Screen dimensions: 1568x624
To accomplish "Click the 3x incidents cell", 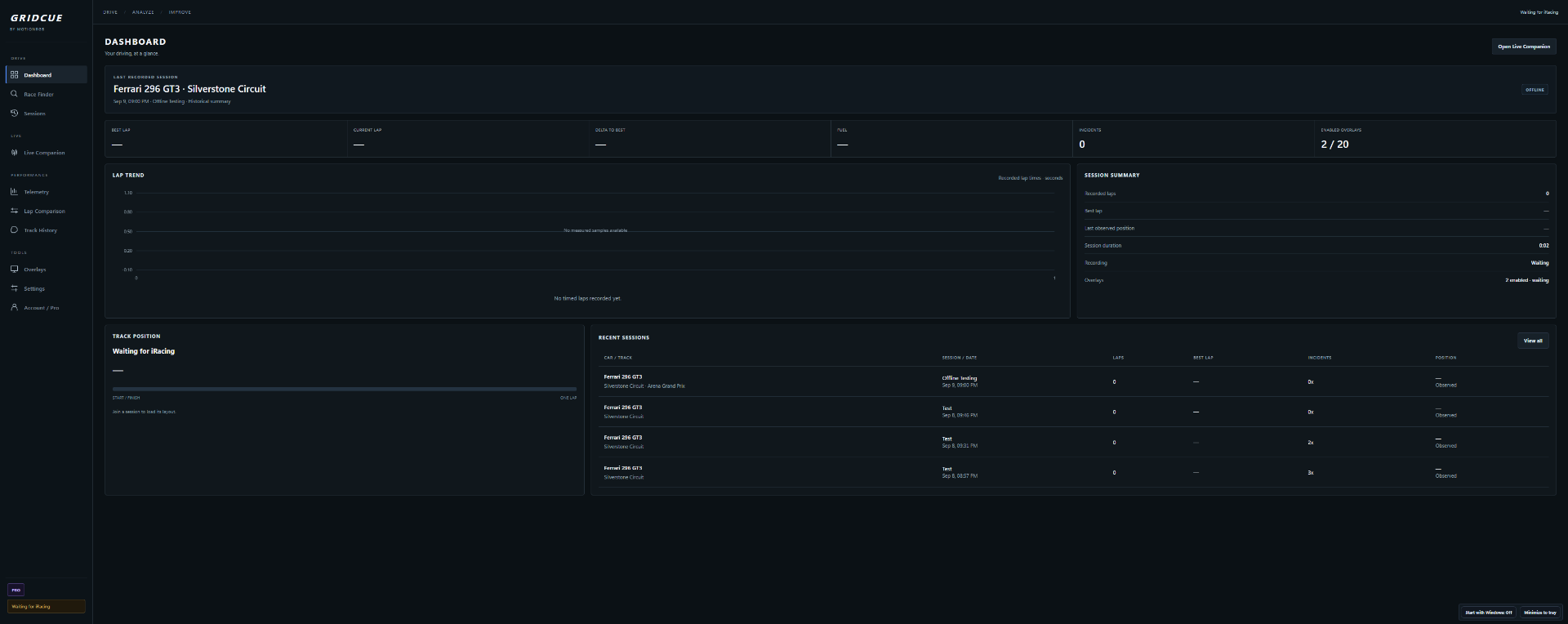I will point(1310,473).
